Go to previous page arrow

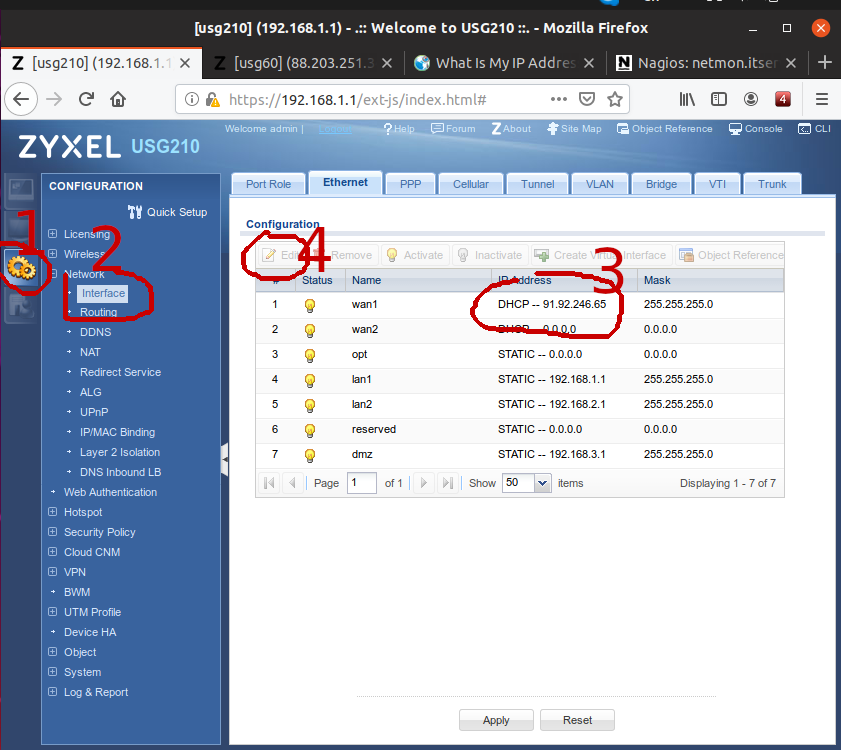click(x=292, y=483)
